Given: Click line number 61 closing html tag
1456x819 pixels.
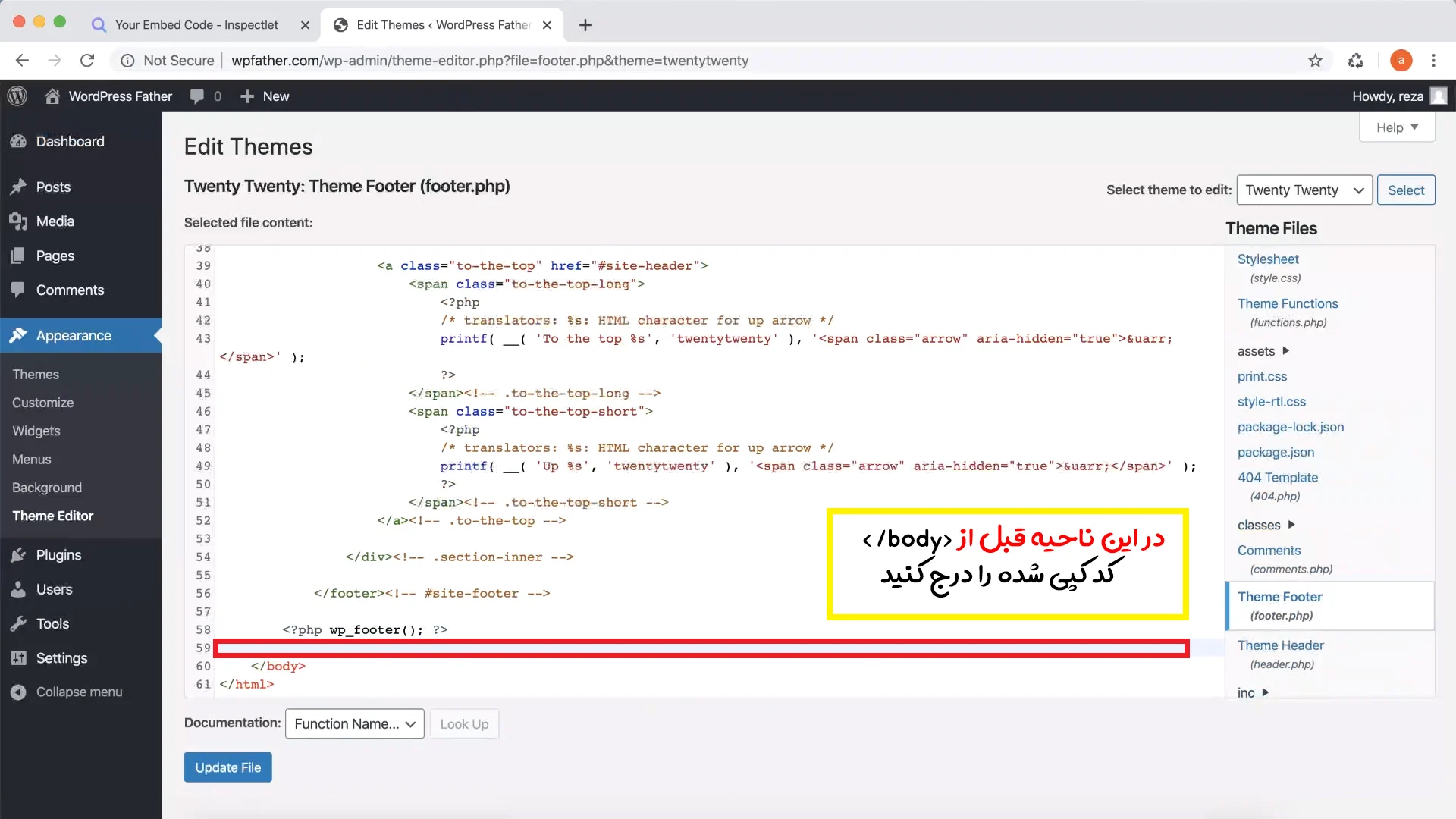Looking at the screenshot, I should point(202,685).
